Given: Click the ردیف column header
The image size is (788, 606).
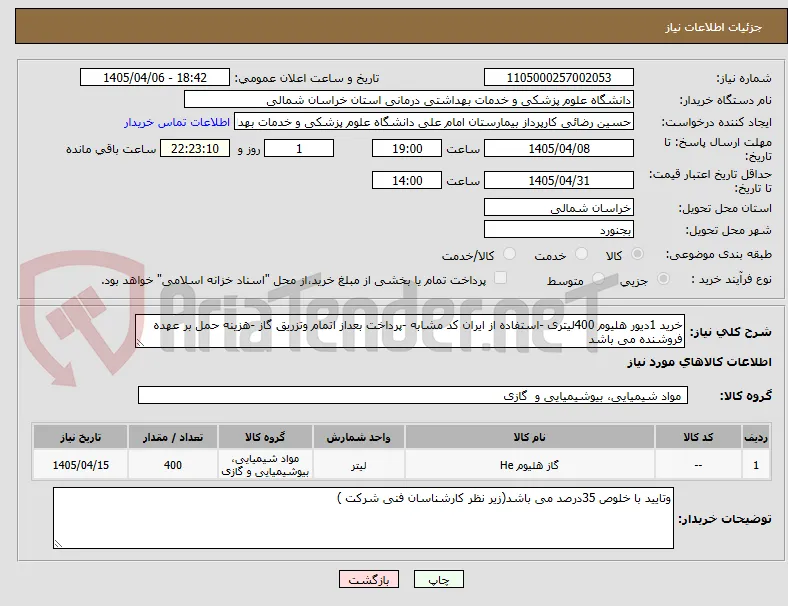Looking at the screenshot, I should click(x=756, y=437).
